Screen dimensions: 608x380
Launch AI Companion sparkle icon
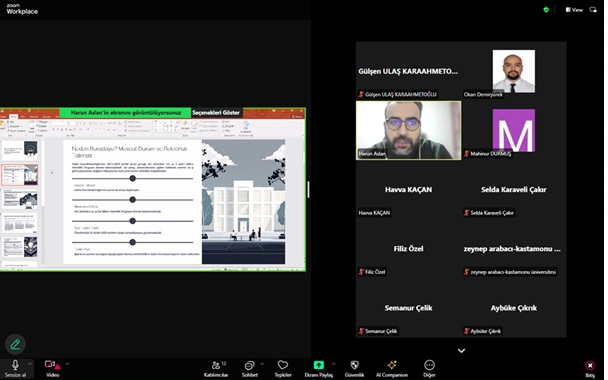(392, 365)
